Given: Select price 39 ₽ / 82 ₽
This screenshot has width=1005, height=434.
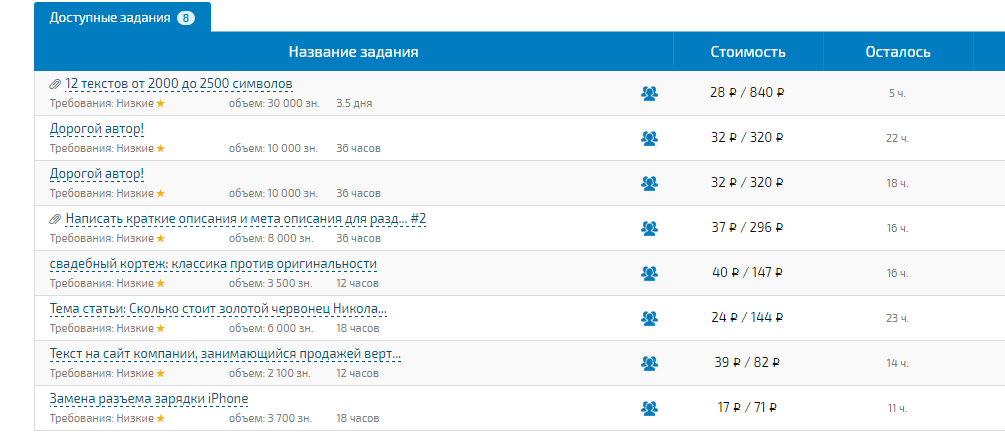Looking at the screenshot, I should click(747, 362).
